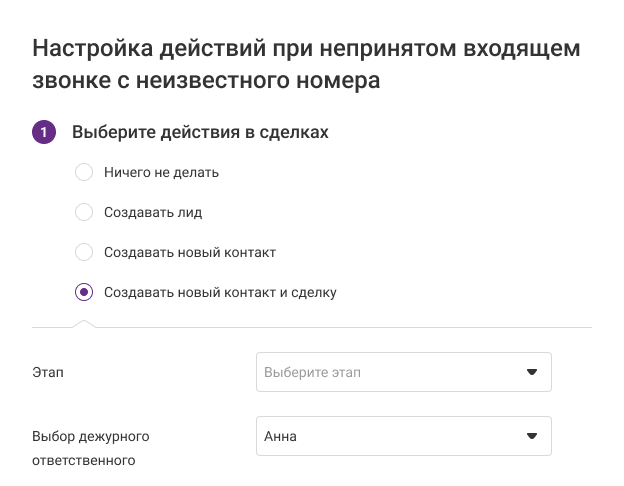Viewport: 624px width, 486px height.
Task: Click the "Выбор дежурного ответственного" field label
Action: (90, 448)
